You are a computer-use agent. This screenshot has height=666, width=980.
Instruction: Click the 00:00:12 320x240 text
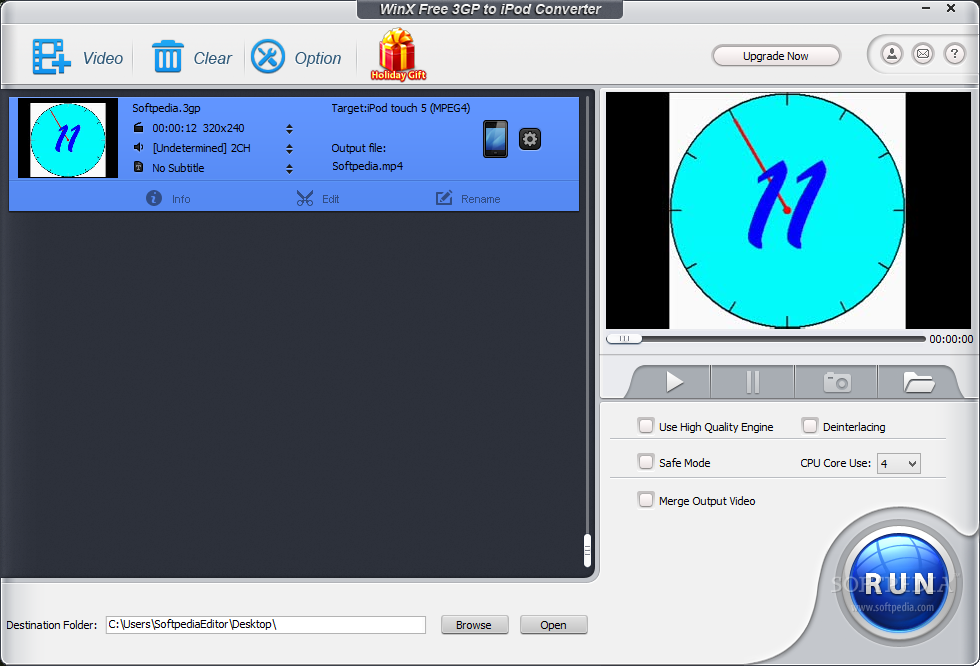(x=198, y=128)
